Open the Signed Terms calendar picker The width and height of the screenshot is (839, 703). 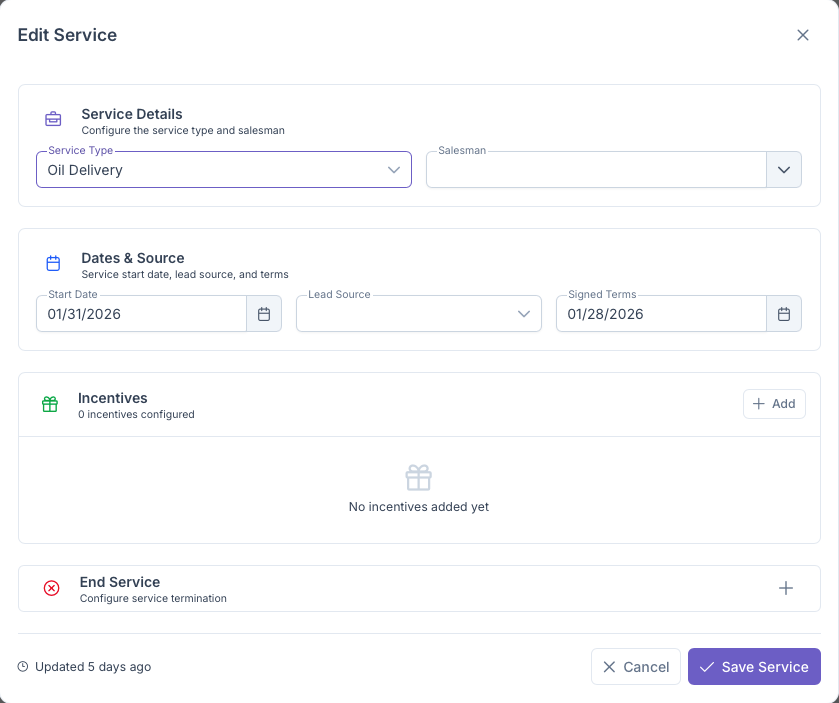(x=784, y=314)
